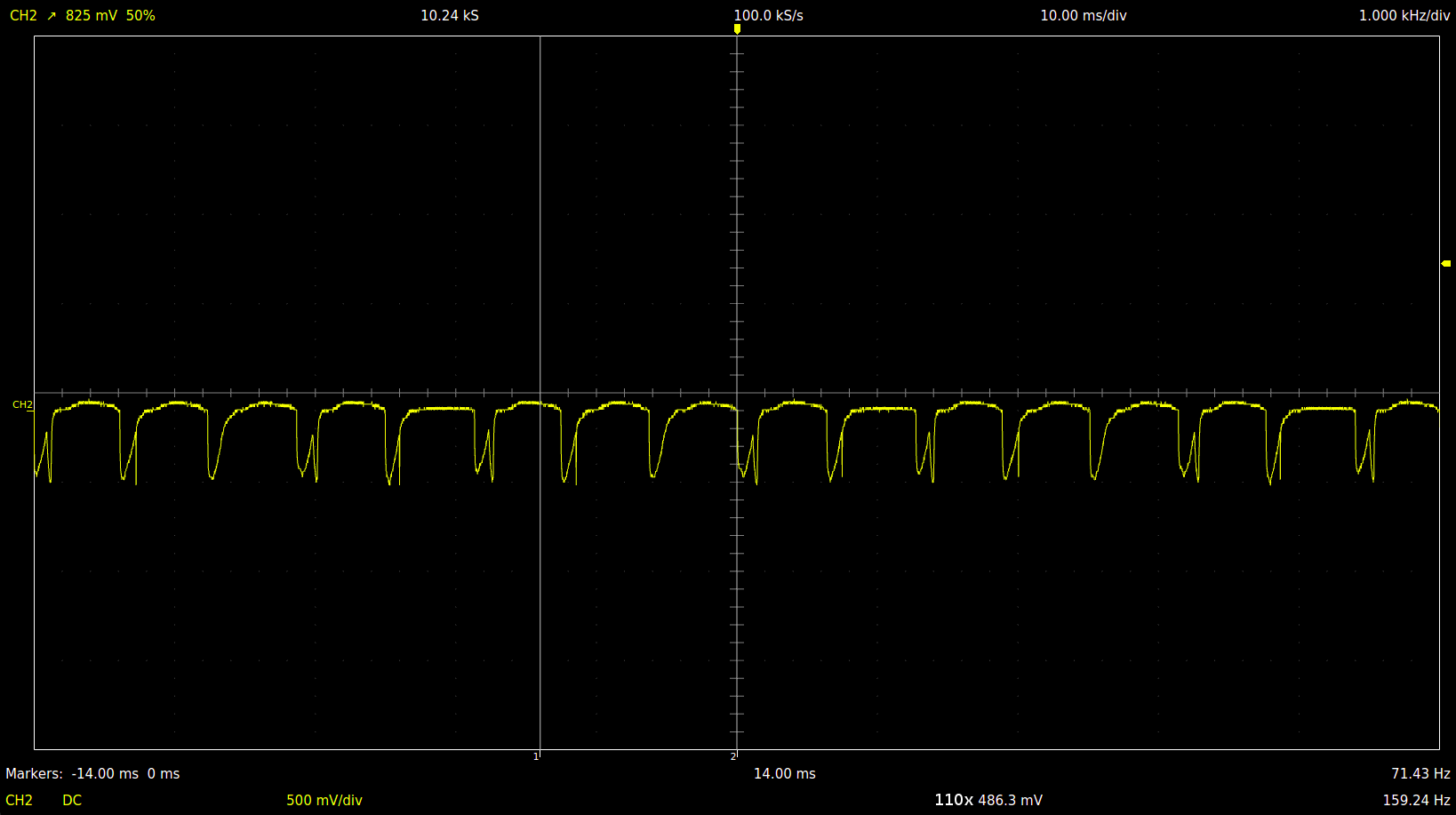Click the 50% trigger position value
The image size is (1456, 815).
tap(140, 16)
